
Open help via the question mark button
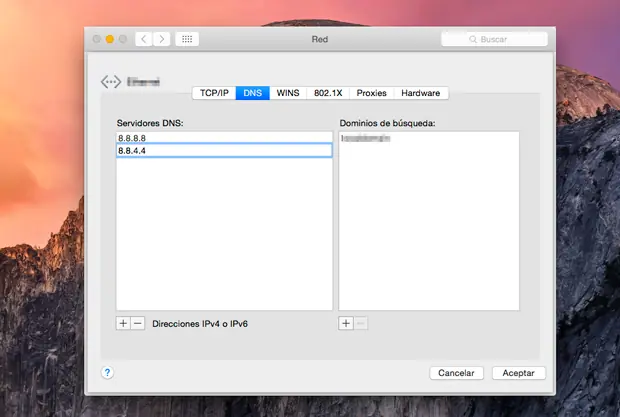[107, 372]
